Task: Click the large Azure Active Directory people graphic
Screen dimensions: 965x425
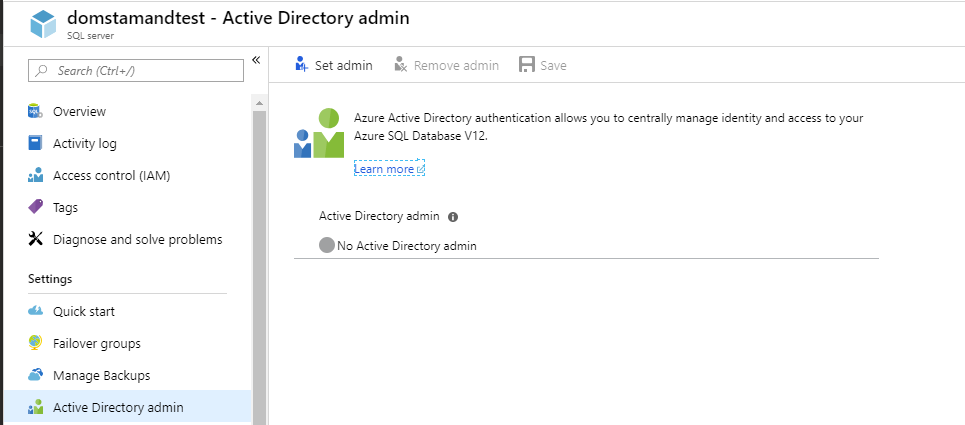Action: (x=319, y=133)
